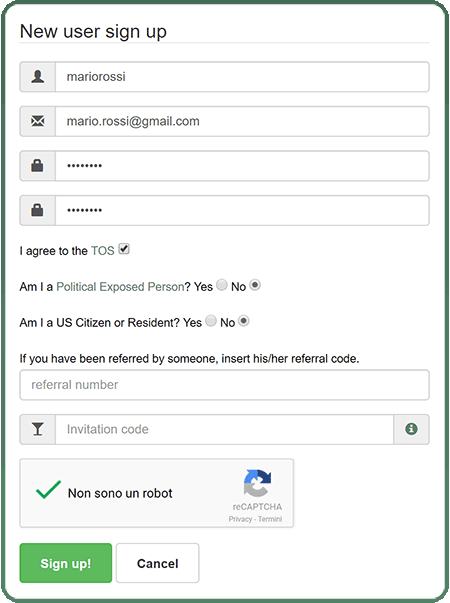Select No for US Citizen or Resident
Screen dimensions: 450x603
point(244,321)
